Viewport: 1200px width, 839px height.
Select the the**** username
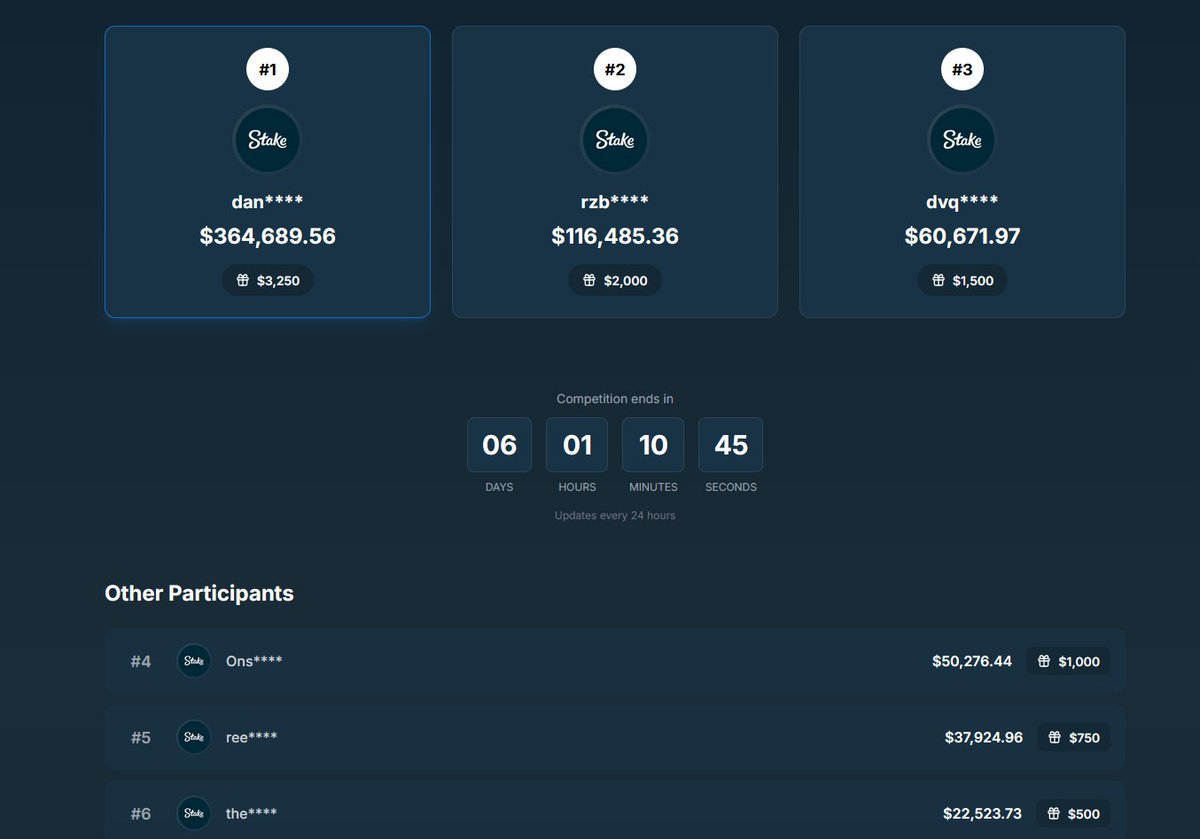click(252, 813)
